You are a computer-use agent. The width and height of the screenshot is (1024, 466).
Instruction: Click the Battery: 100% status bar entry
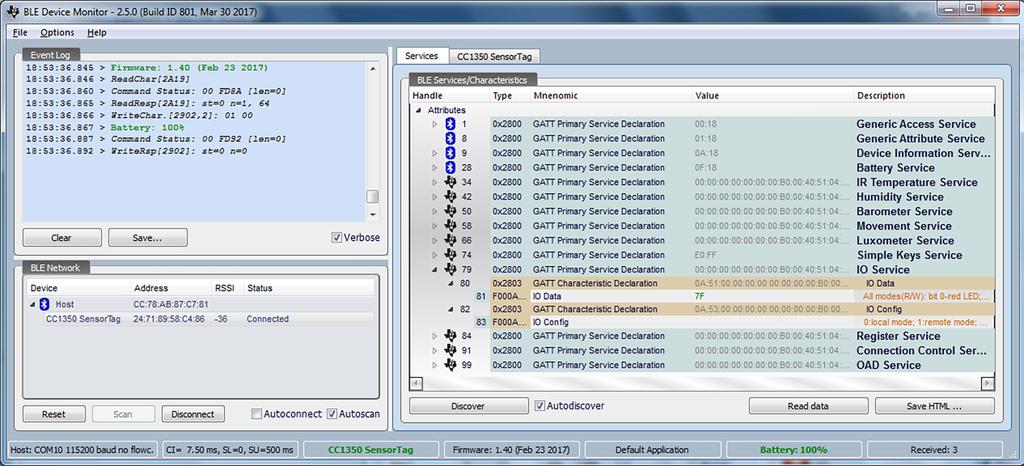[x=793, y=450]
